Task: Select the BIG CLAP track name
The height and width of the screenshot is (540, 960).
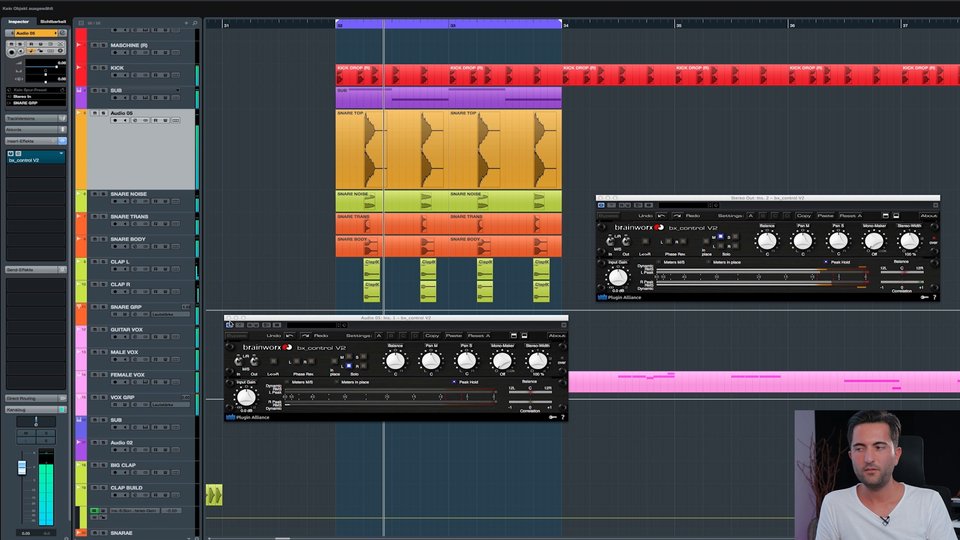Action: pos(123,465)
